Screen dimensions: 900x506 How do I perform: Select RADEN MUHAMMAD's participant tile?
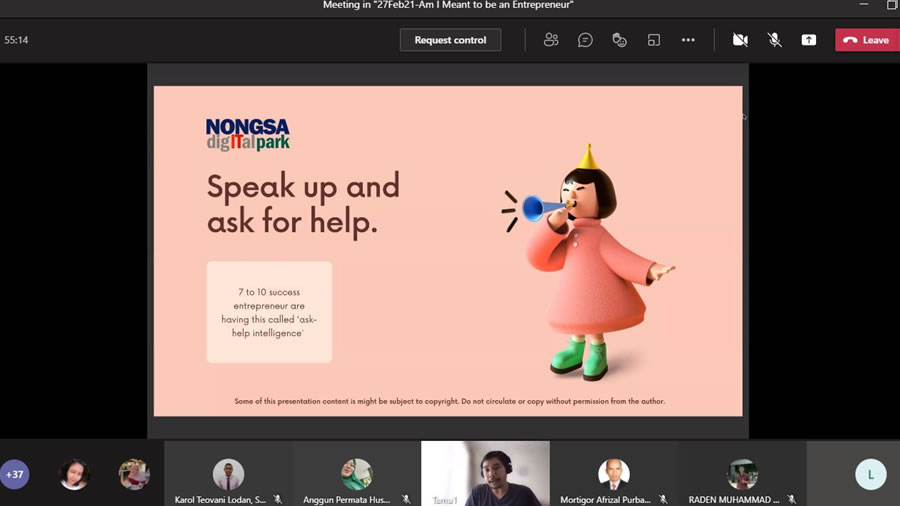click(742, 474)
